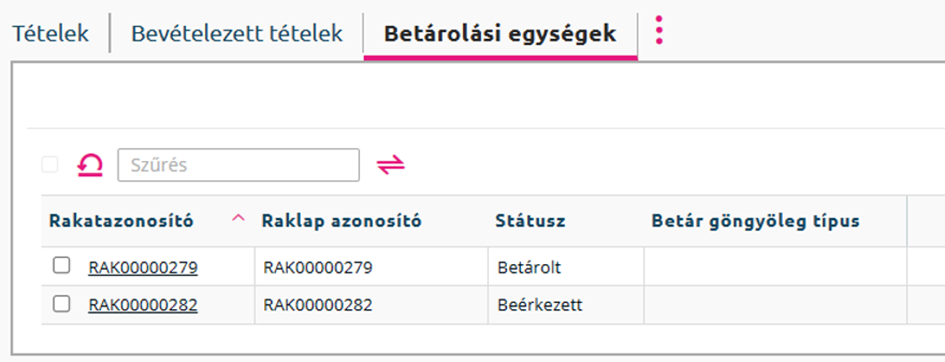Click the Betár göngyöleg típus column header
This screenshot has width=945, height=362.
point(755,221)
